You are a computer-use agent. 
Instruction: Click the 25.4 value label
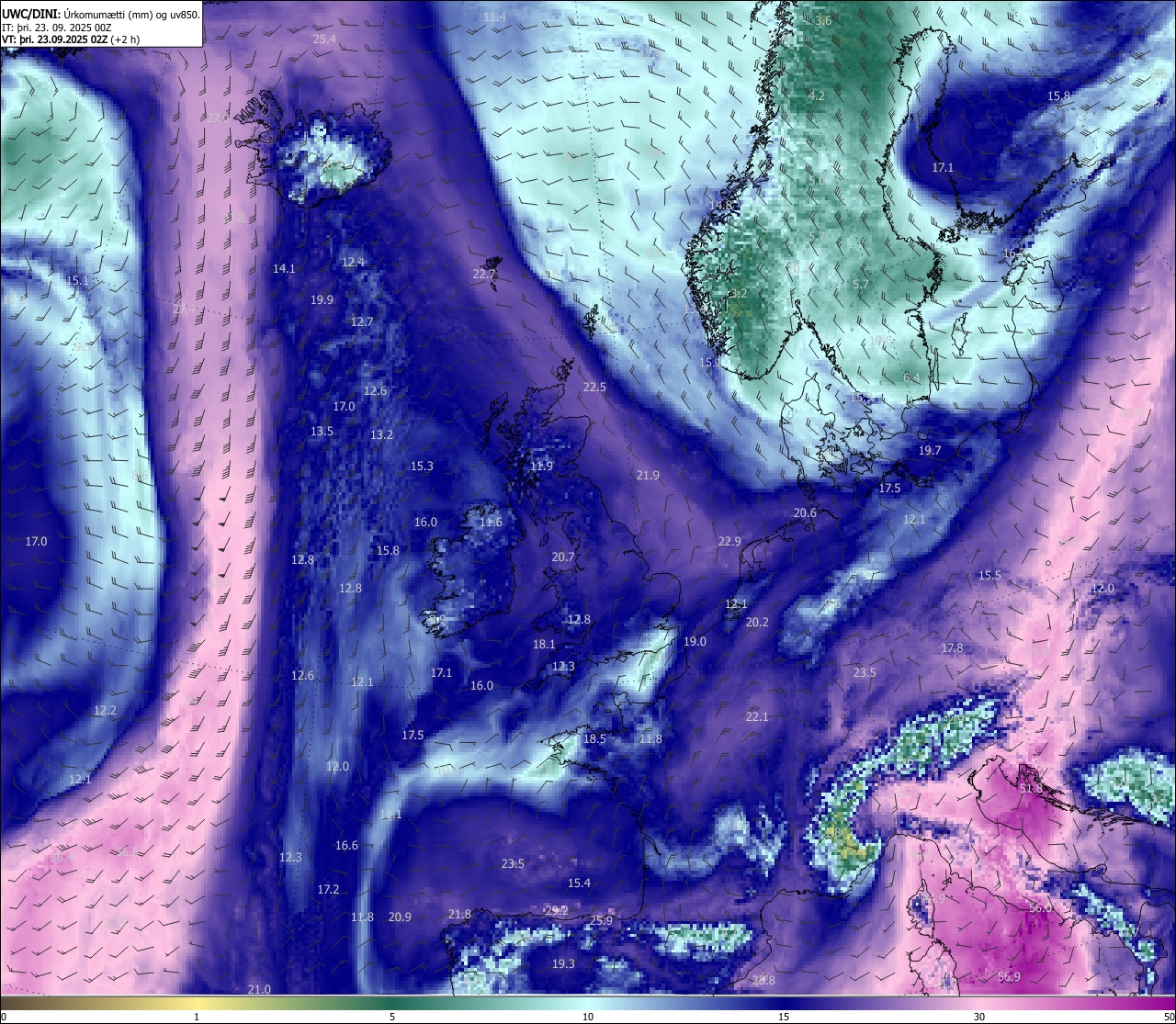[324, 39]
